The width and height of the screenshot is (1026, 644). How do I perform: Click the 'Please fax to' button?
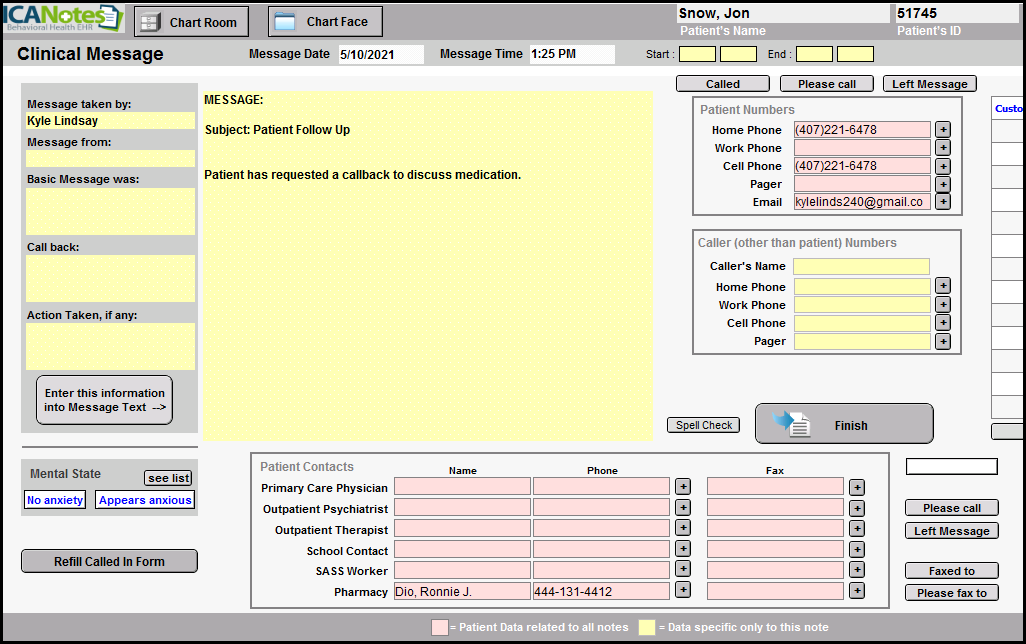(951, 593)
